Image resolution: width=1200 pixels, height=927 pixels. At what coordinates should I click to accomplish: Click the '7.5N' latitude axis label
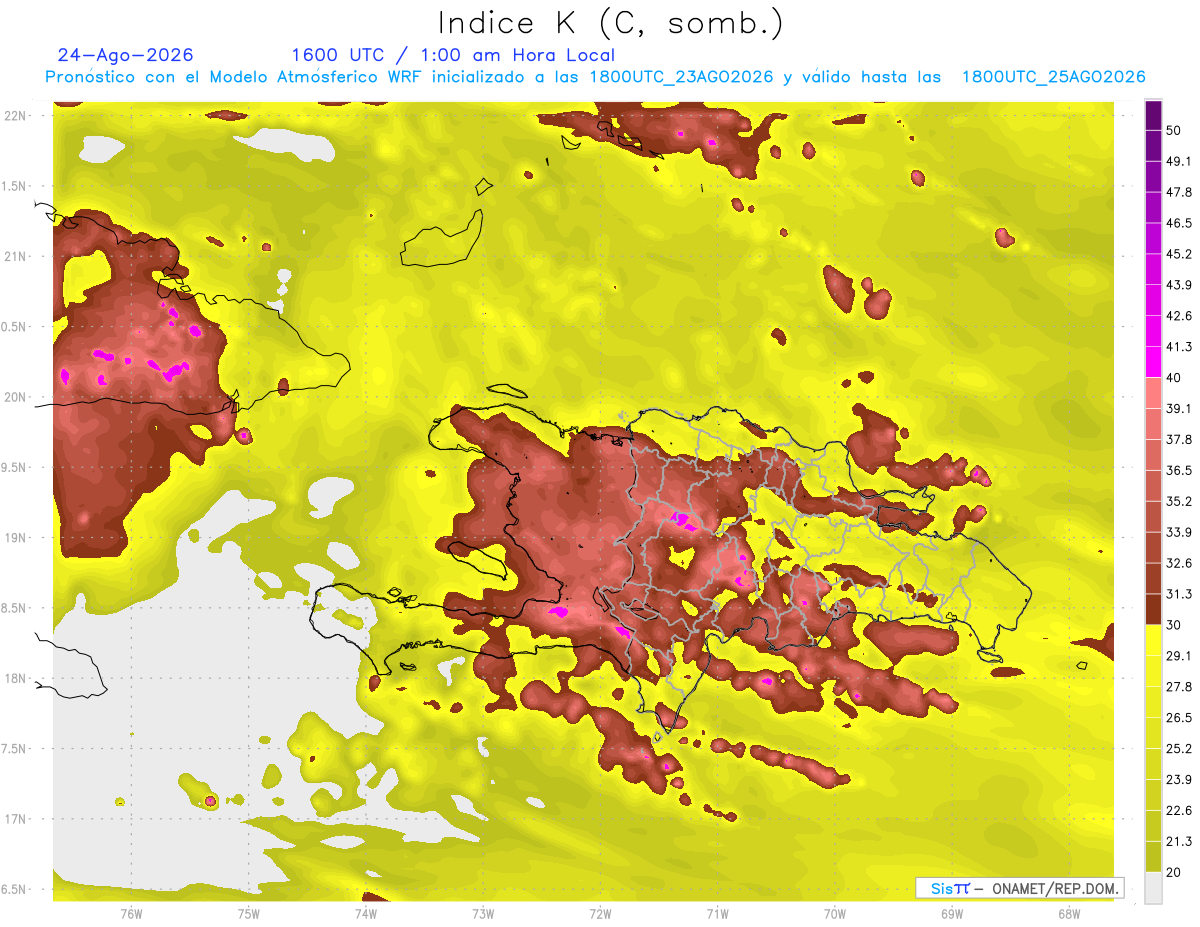(13, 749)
